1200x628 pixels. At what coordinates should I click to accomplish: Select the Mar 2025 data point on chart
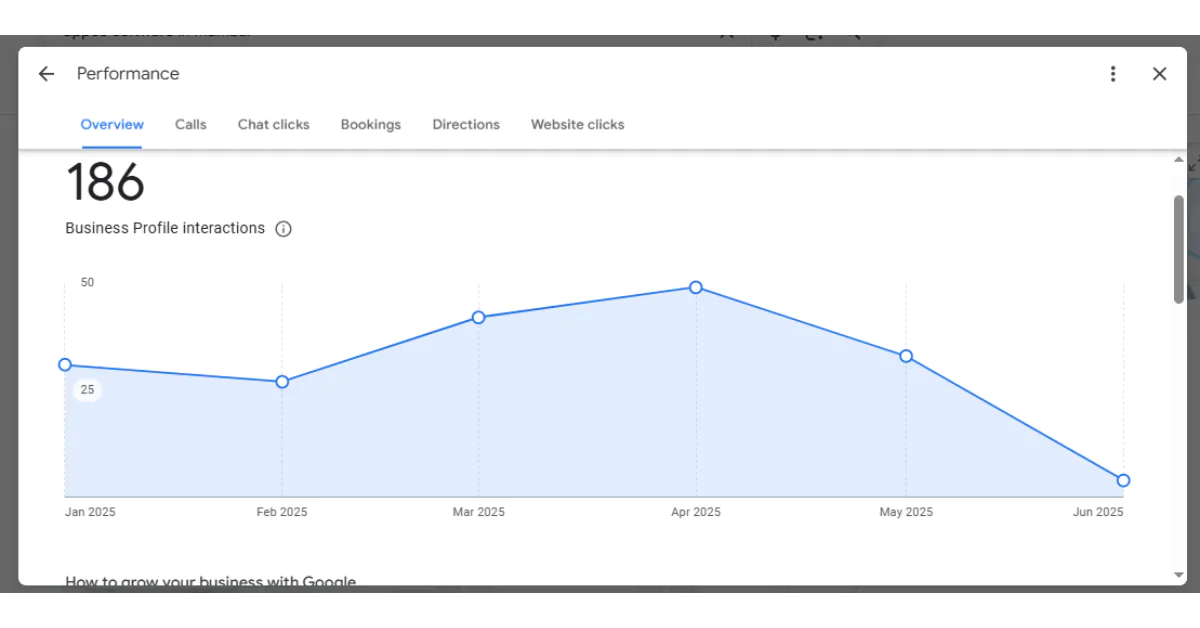(x=479, y=317)
